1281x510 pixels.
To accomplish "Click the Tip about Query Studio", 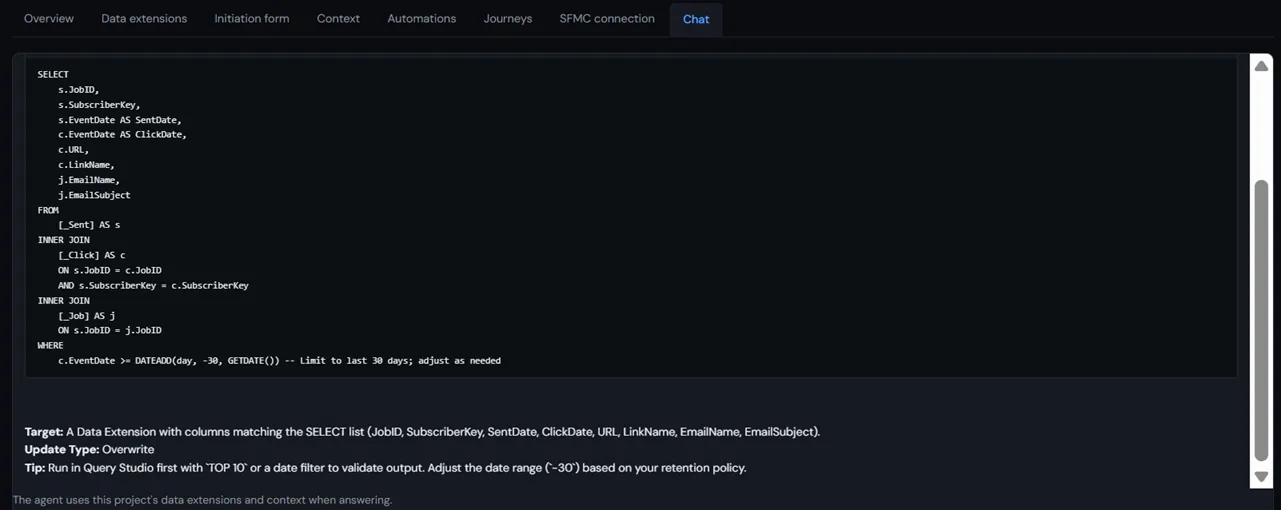I will [385, 468].
